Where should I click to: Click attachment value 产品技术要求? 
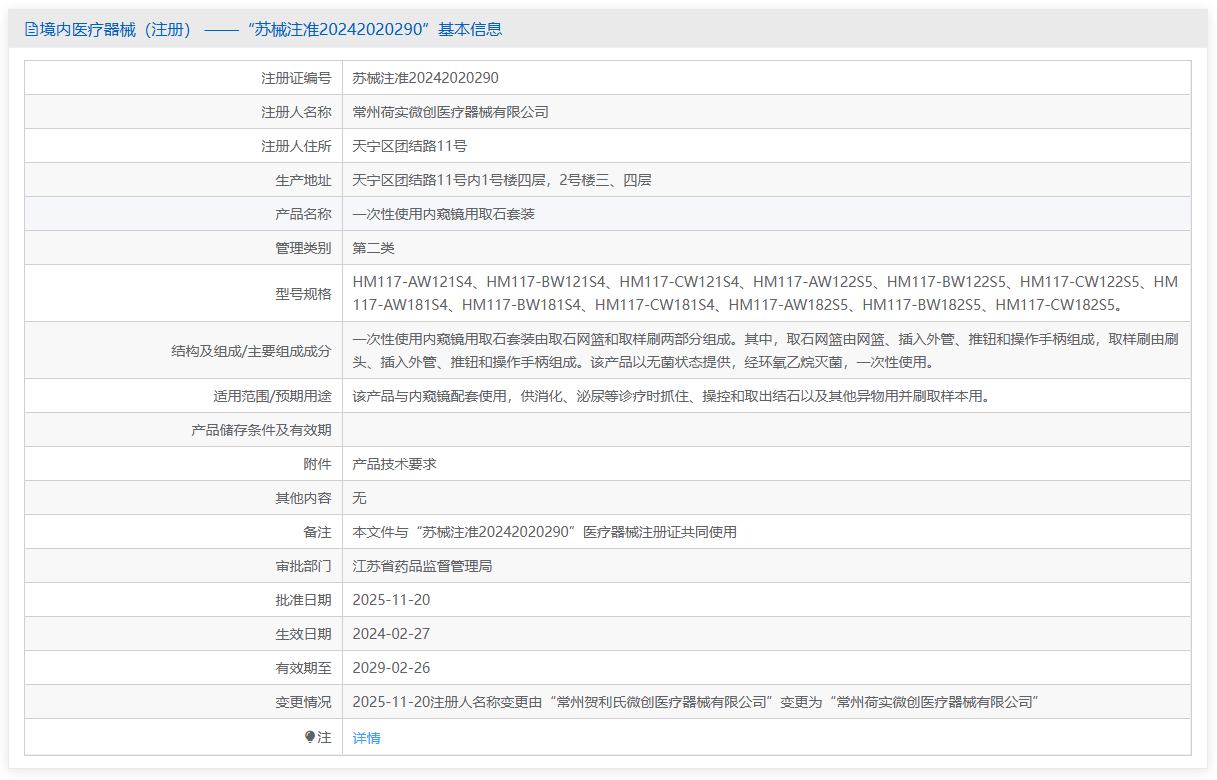pyautogui.click(x=395, y=464)
